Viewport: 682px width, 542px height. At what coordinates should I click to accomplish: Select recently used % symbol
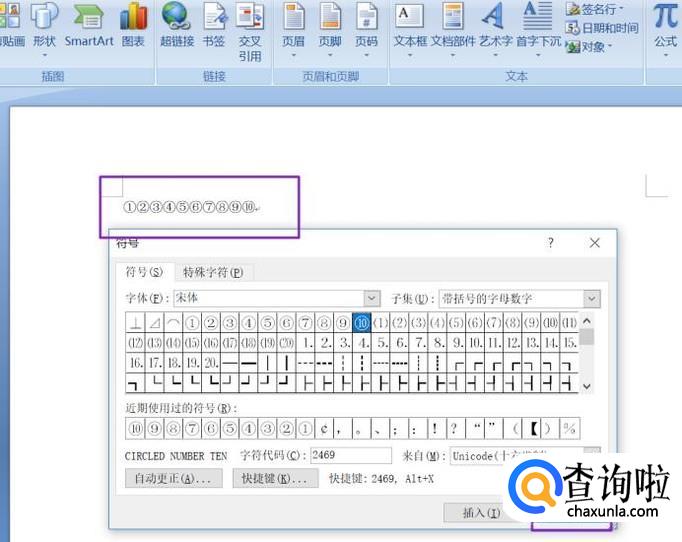click(x=569, y=428)
